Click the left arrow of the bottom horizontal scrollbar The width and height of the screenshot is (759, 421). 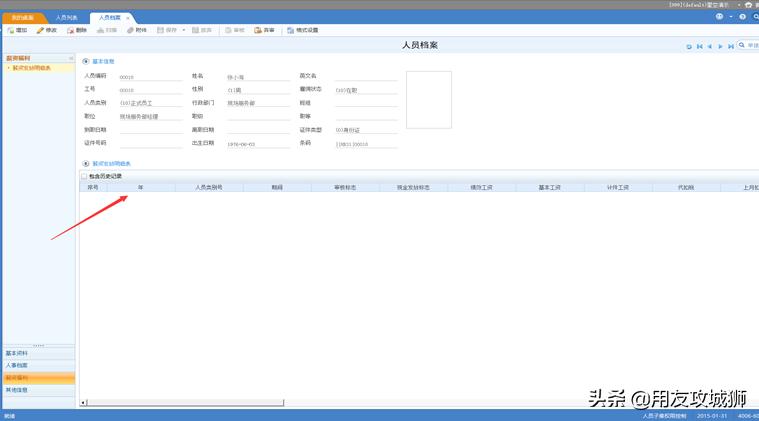click(x=83, y=403)
